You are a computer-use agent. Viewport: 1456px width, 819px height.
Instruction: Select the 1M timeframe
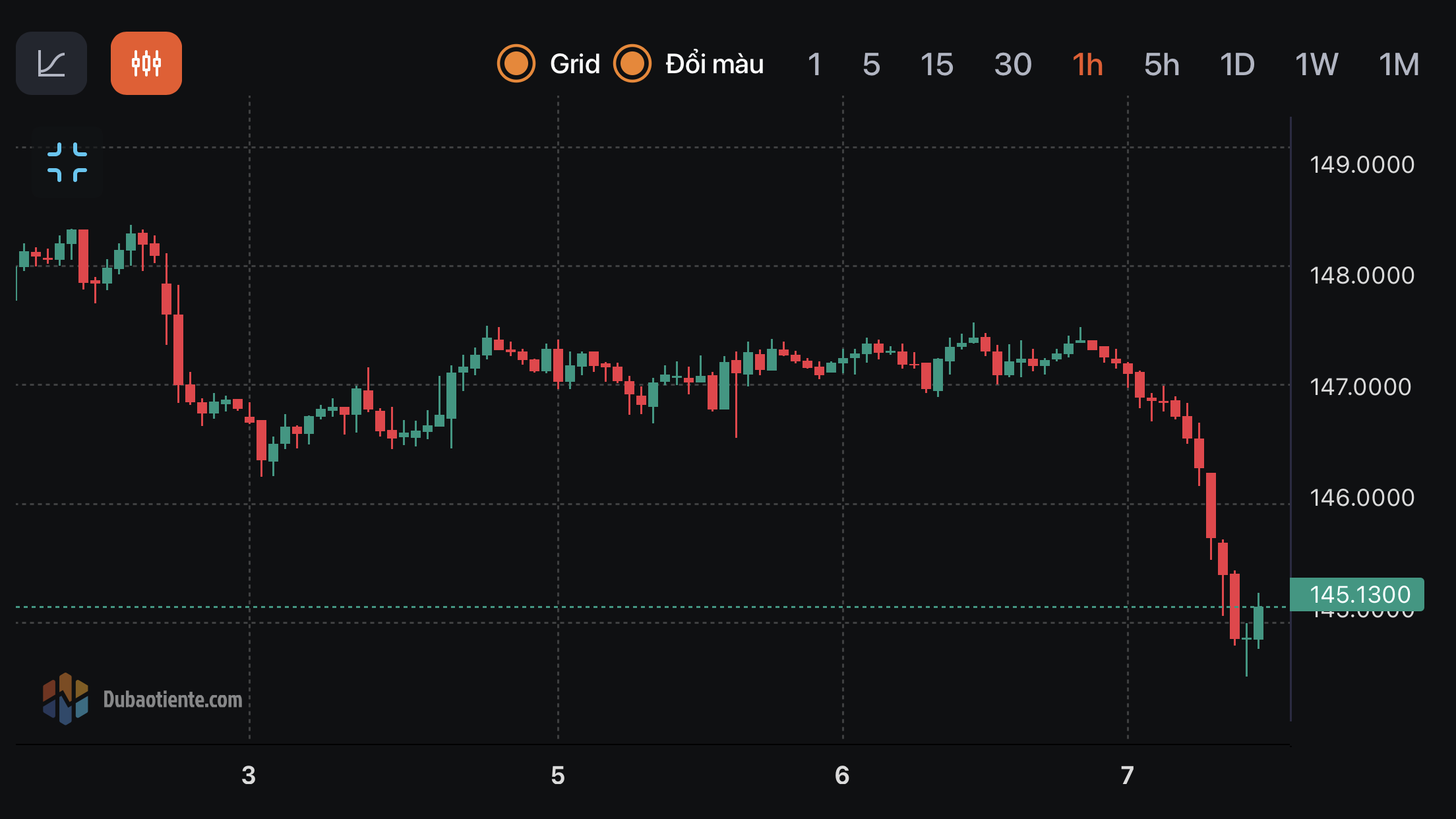tap(1399, 65)
